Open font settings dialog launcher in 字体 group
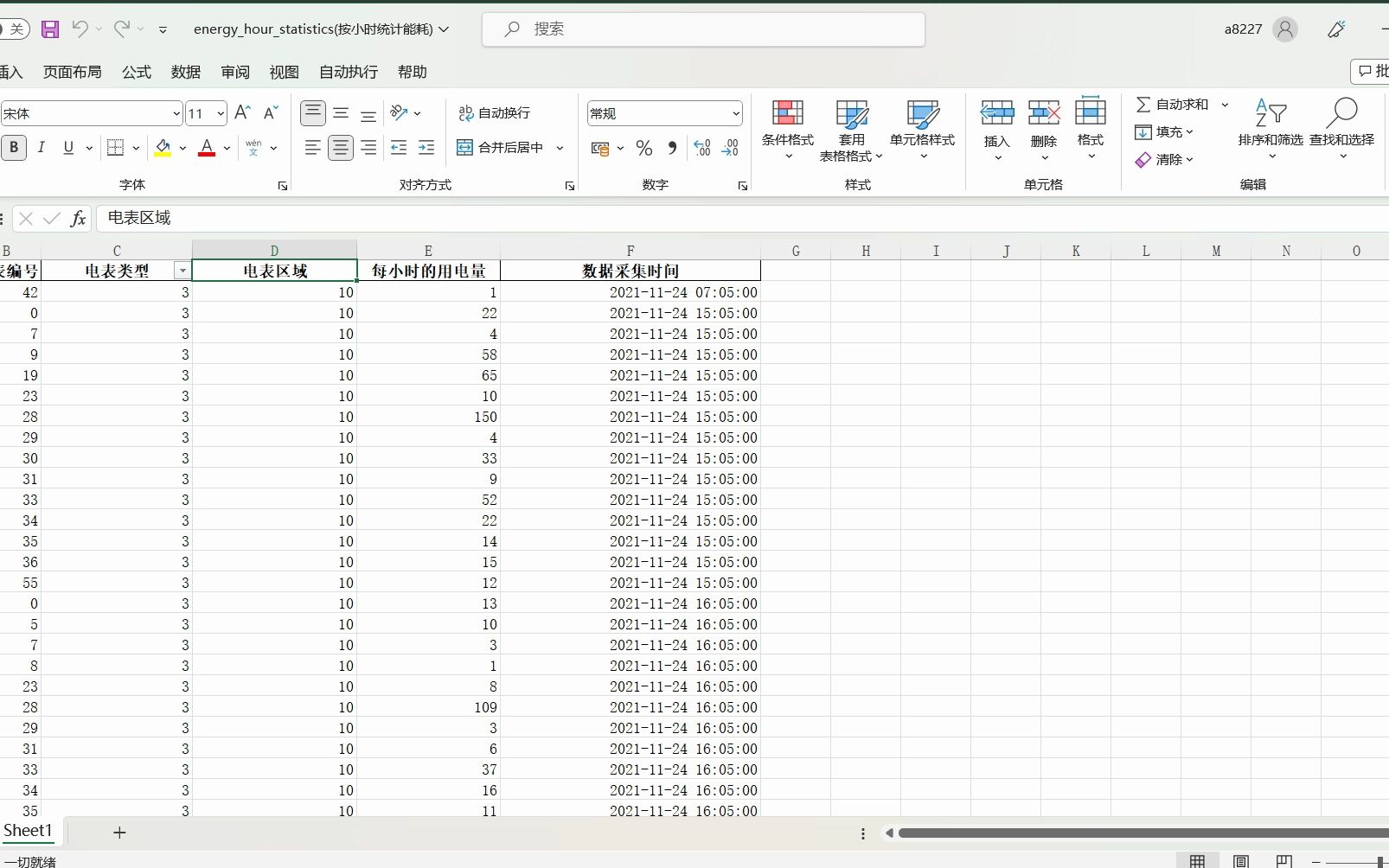This screenshot has height=868, width=1389. (283, 186)
